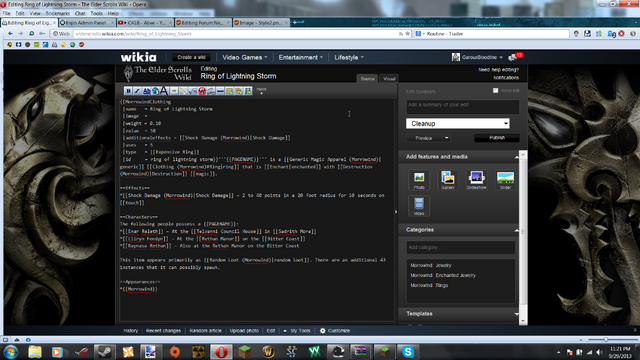The image size is (640, 360).
Task: Open the Need help editing link
Action: tap(498, 70)
